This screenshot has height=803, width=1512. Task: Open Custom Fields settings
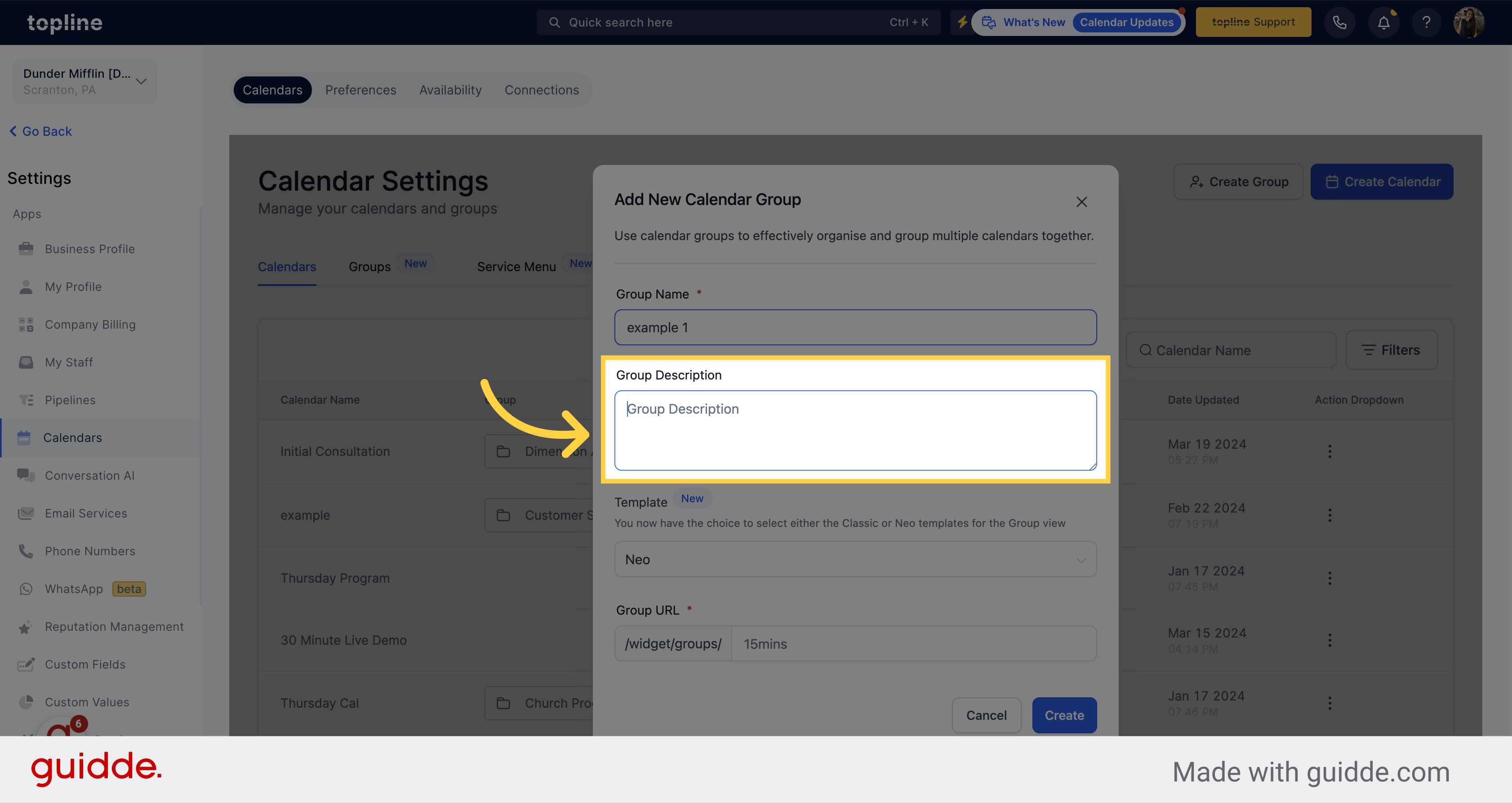(x=85, y=665)
